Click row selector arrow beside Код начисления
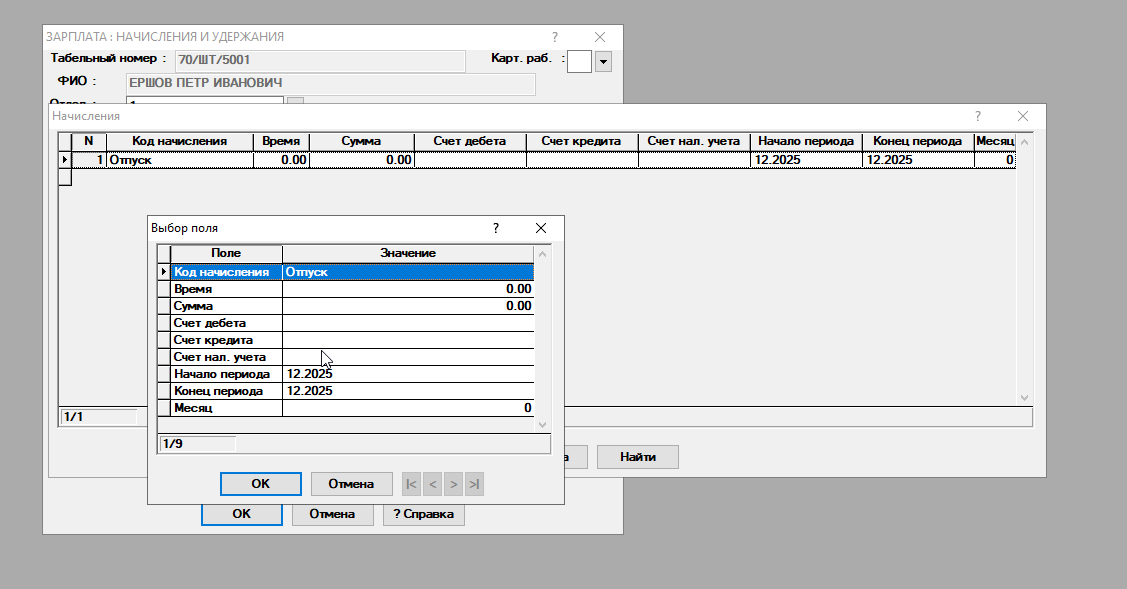Image resolution: width=1127 pixels, height=589 pixels. click(164, 271)
